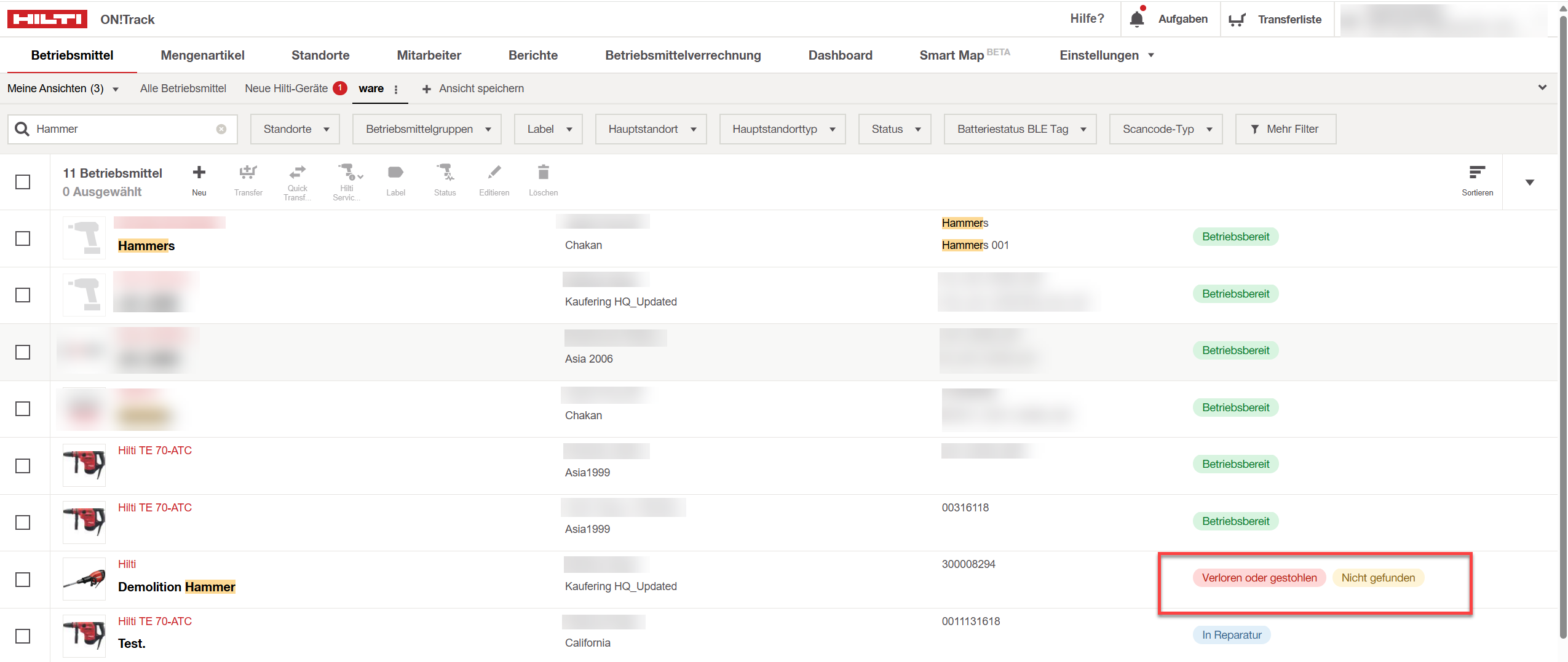Click the Neu plus icon
1568x662 pixels.
pyautogui.click(x=199, y=173)
